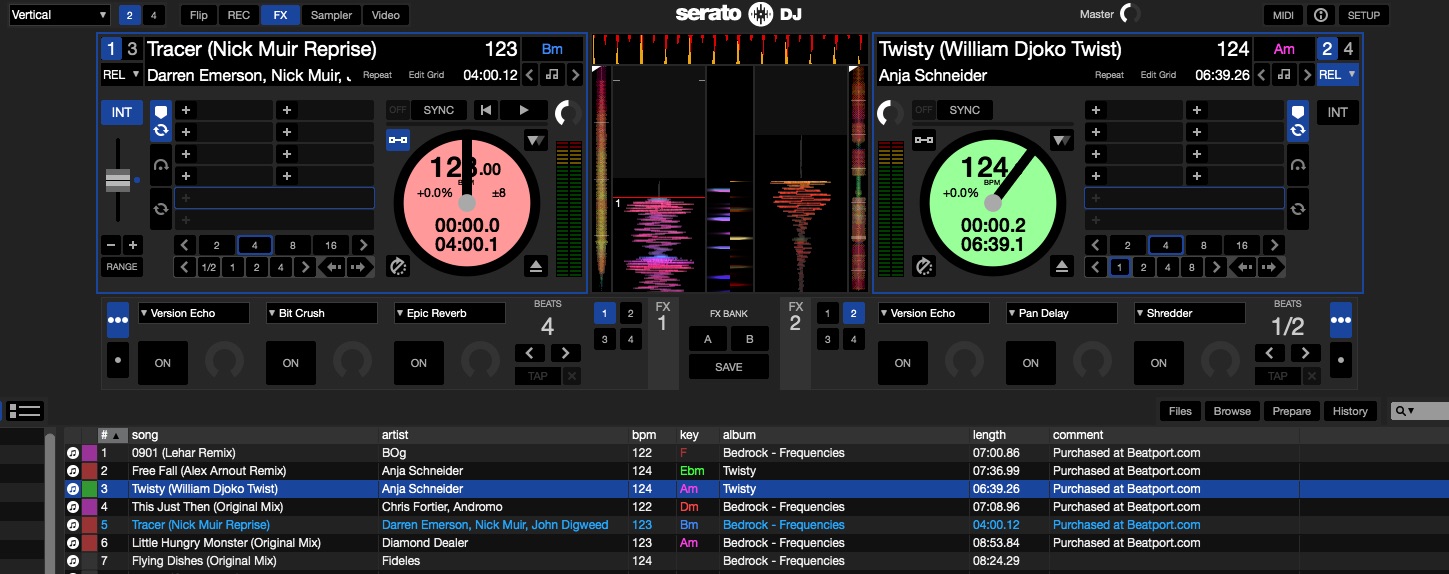Toggle Bit Crush effect ON
Viewport: 1449px width, 574px height.
(x=291, y=363)
